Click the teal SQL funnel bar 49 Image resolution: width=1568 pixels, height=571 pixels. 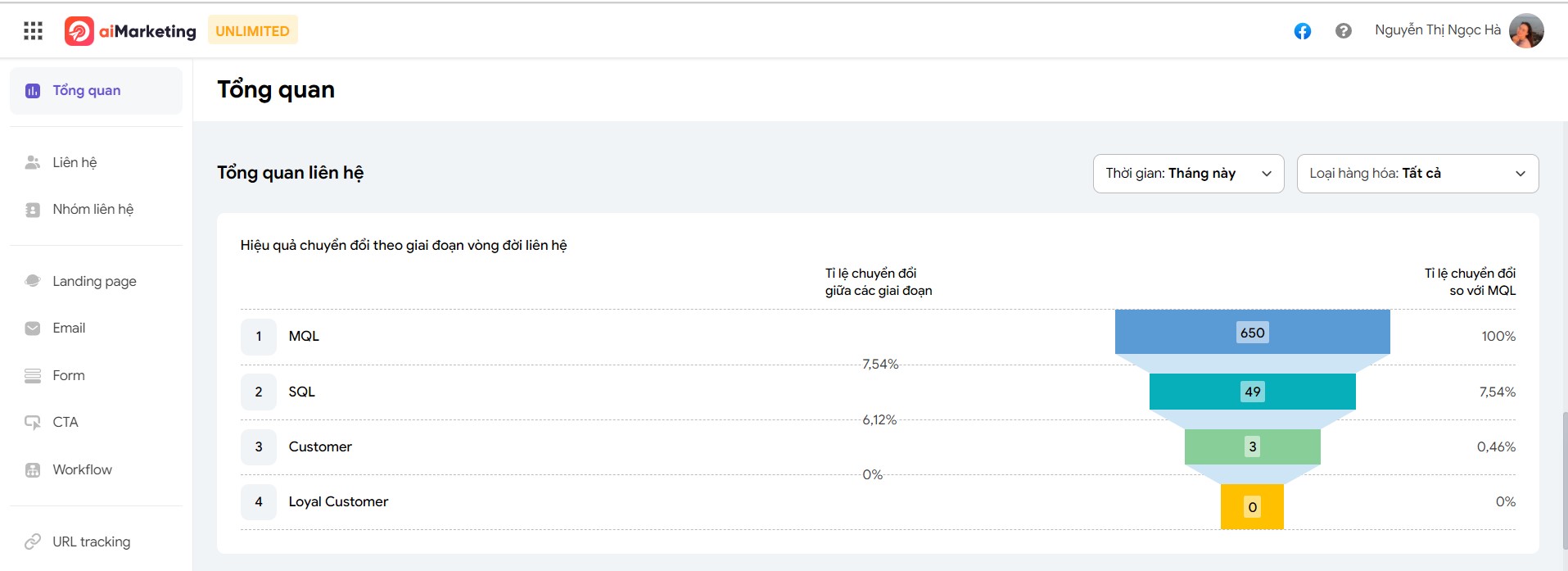[1252, 392]
